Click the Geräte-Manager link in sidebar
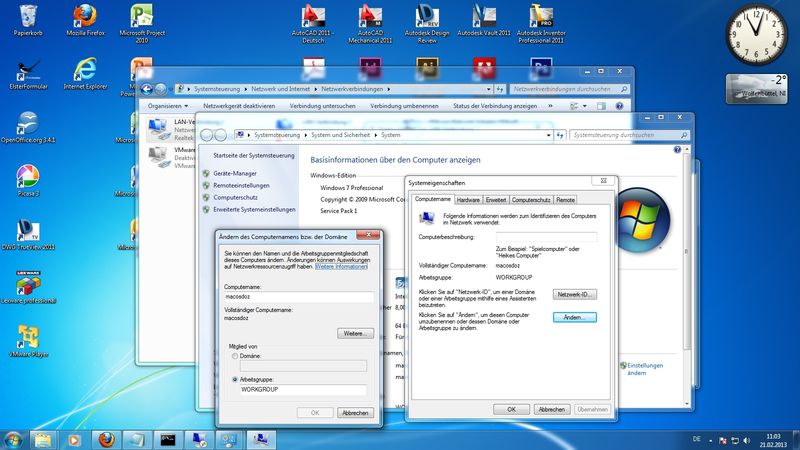 point(235,173)
